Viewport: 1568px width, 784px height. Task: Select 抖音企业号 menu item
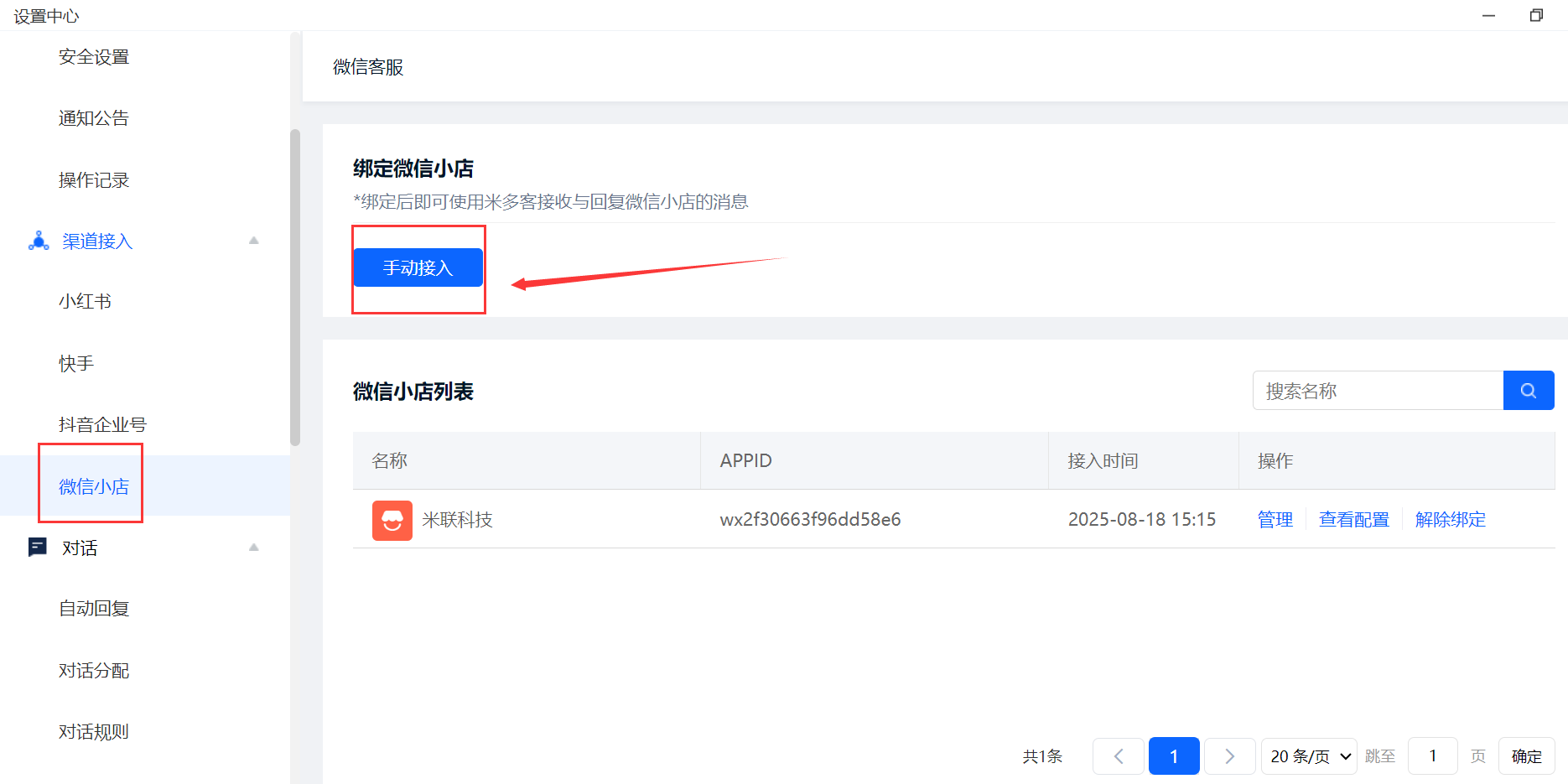point(102,425)
